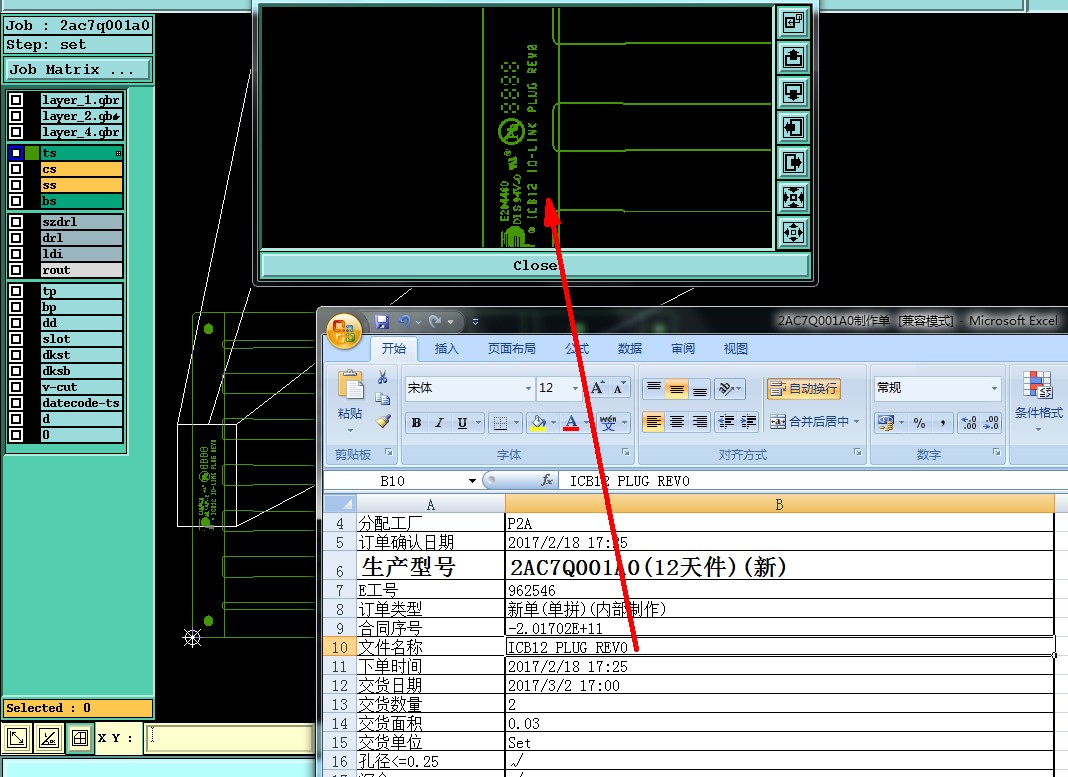
Task: Toggle bold formatting
Action: click(x=416, y=423)
